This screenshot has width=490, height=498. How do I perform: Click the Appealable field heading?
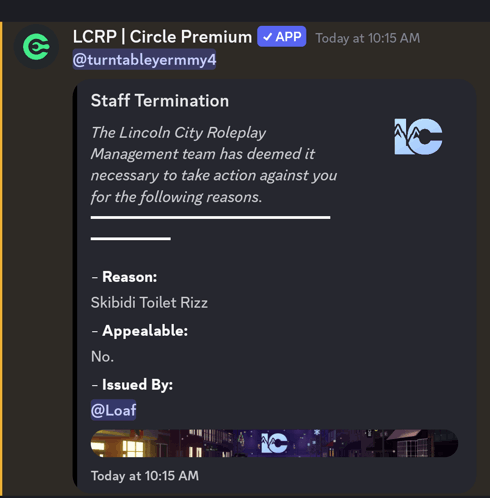pos(145,331)
